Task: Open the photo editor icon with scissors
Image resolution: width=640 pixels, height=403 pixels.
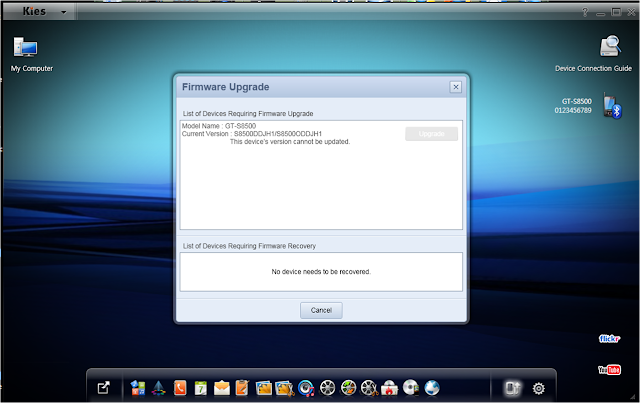Action: pos(285,388)
